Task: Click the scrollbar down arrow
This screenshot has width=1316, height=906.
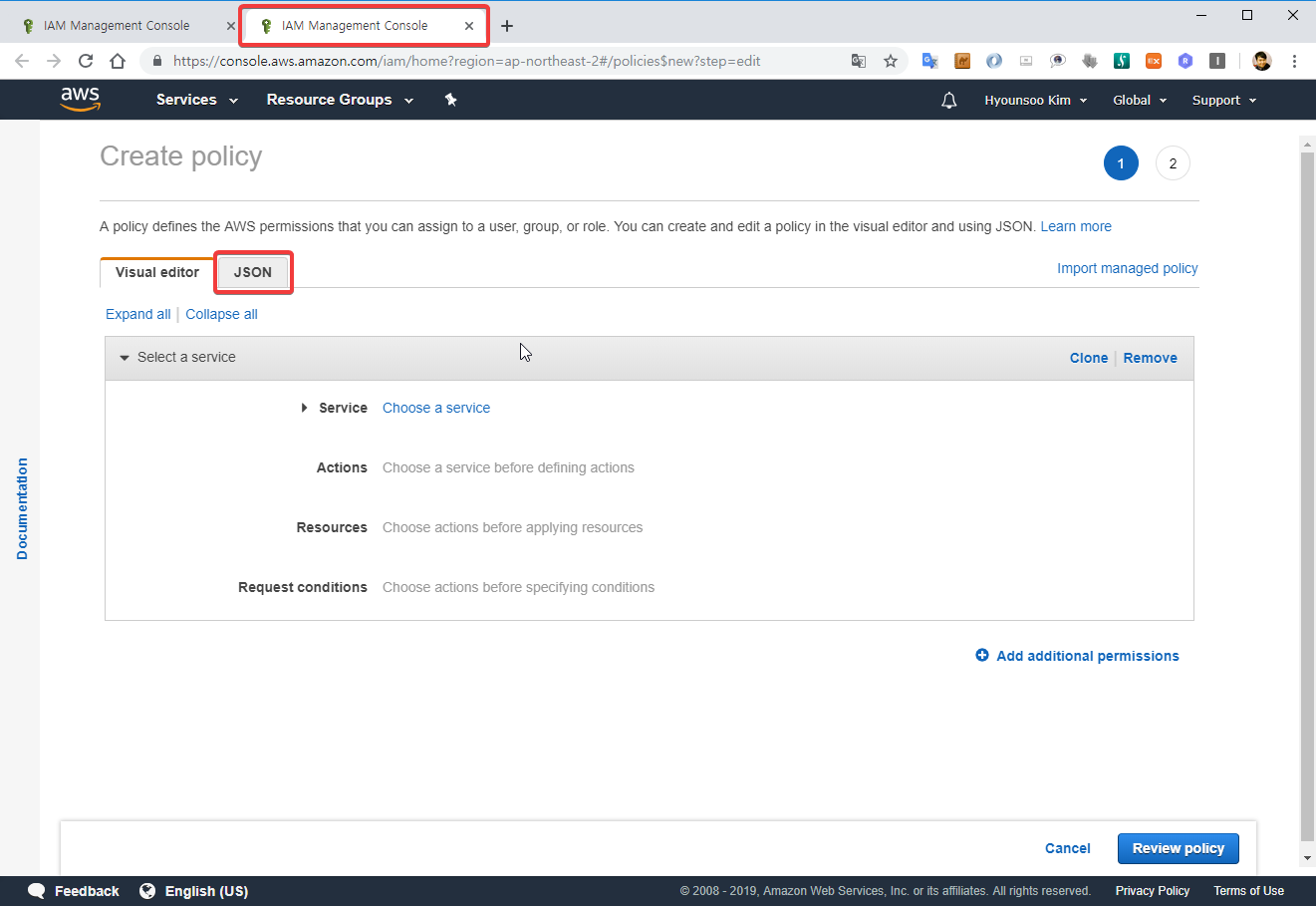Action: tap(1307, 858)
